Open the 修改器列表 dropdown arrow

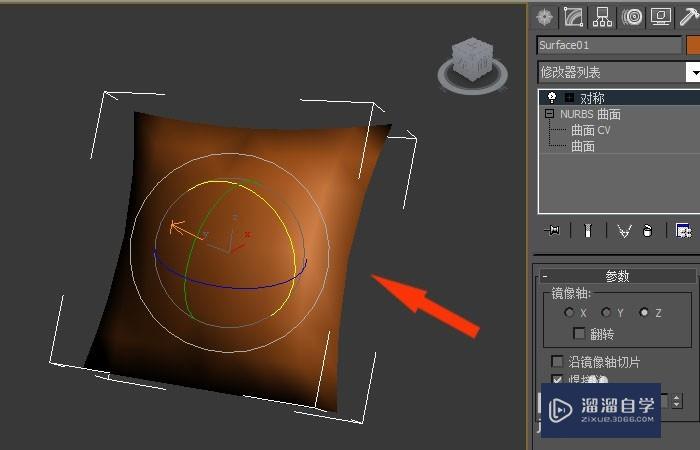point(693,72)
